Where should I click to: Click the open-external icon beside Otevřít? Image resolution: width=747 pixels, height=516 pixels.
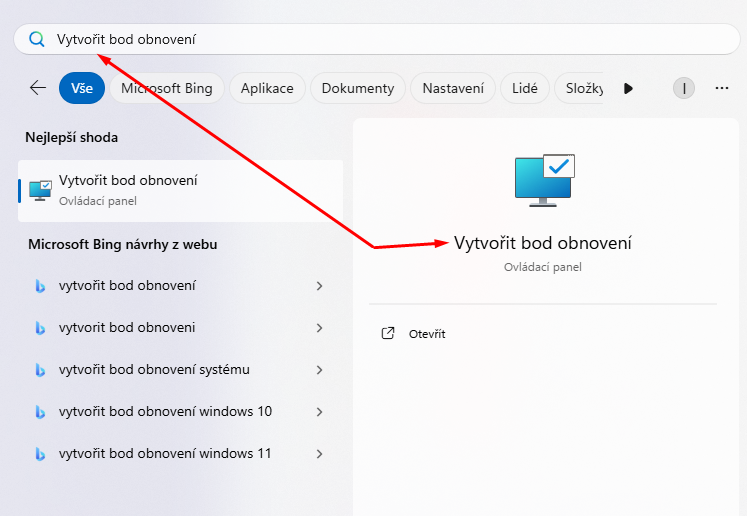coord(388,334)
